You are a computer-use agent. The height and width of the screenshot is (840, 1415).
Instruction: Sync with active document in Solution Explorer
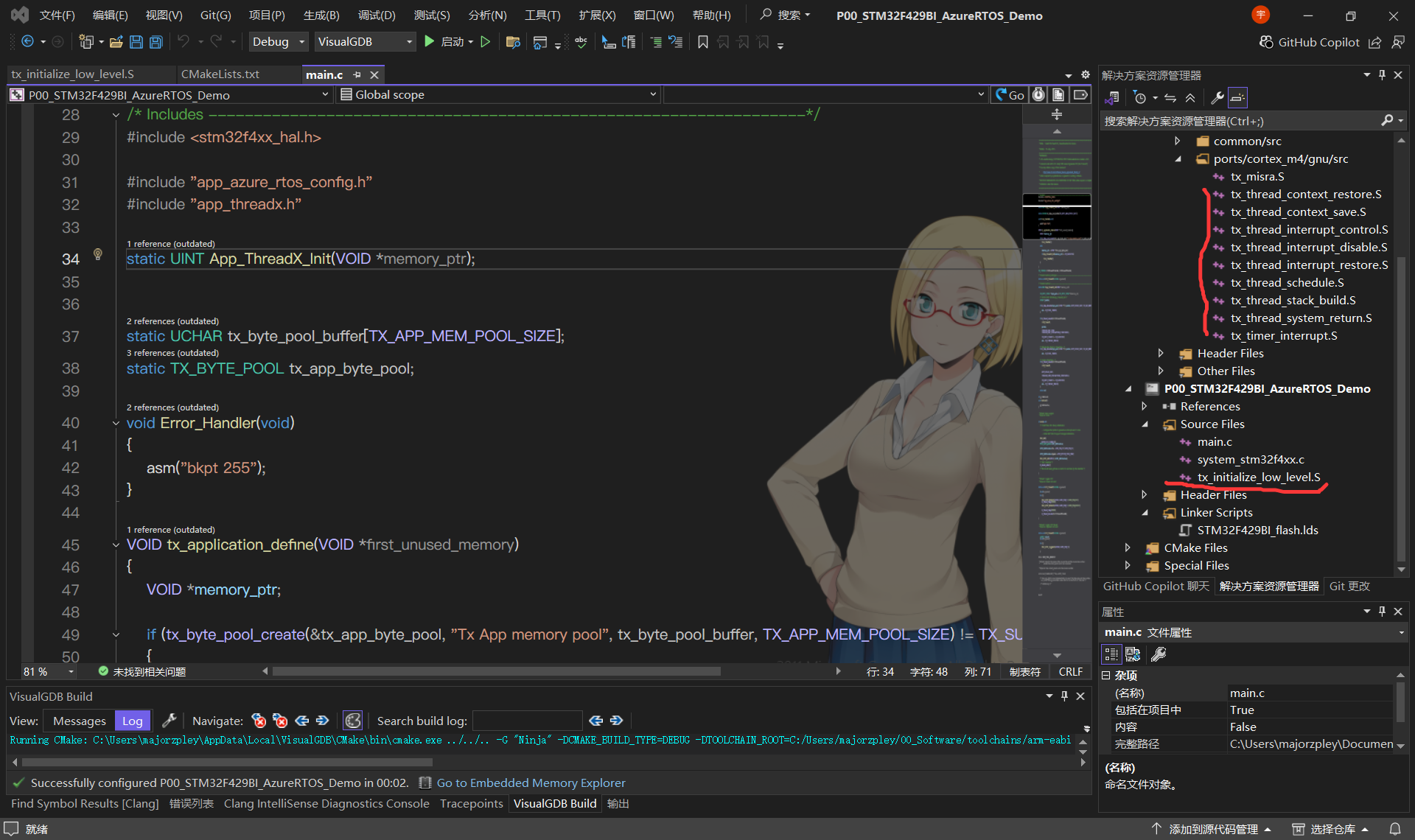tap(1170, 98)
